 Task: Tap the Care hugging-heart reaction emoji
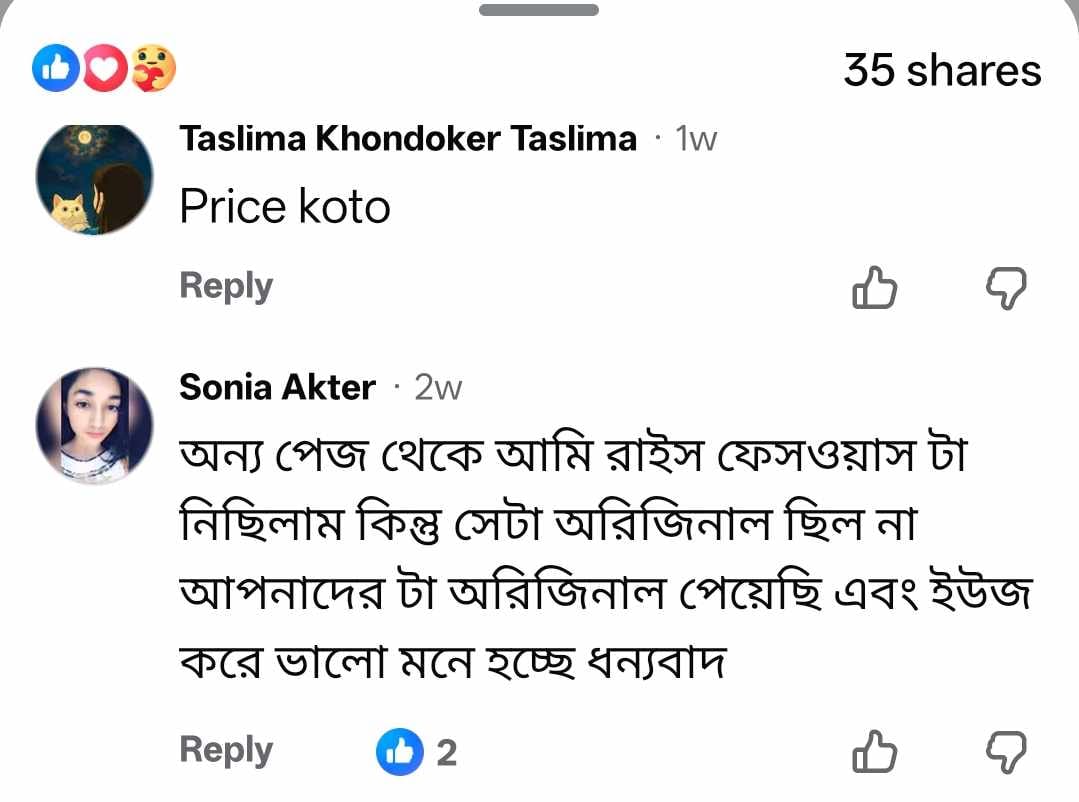(153, 68)
